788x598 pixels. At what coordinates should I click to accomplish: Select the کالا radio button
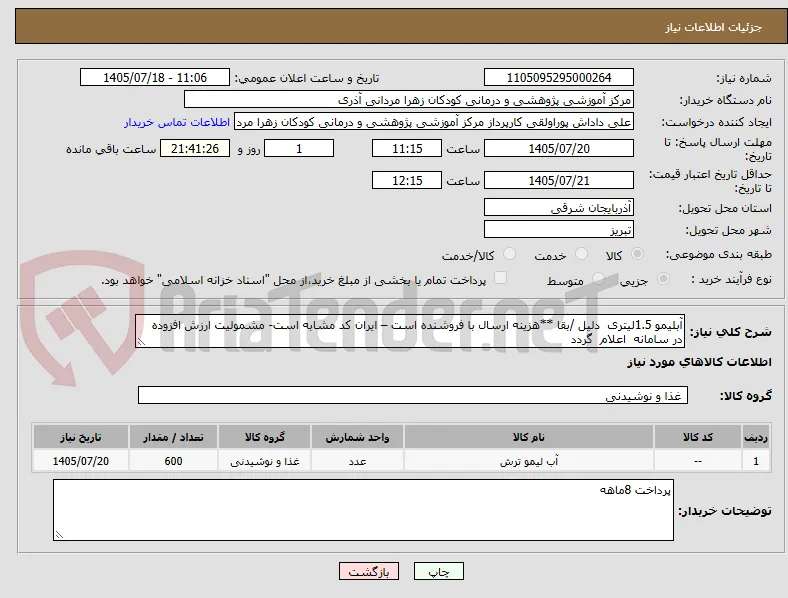pyautogui.click(x=637, y=254)
